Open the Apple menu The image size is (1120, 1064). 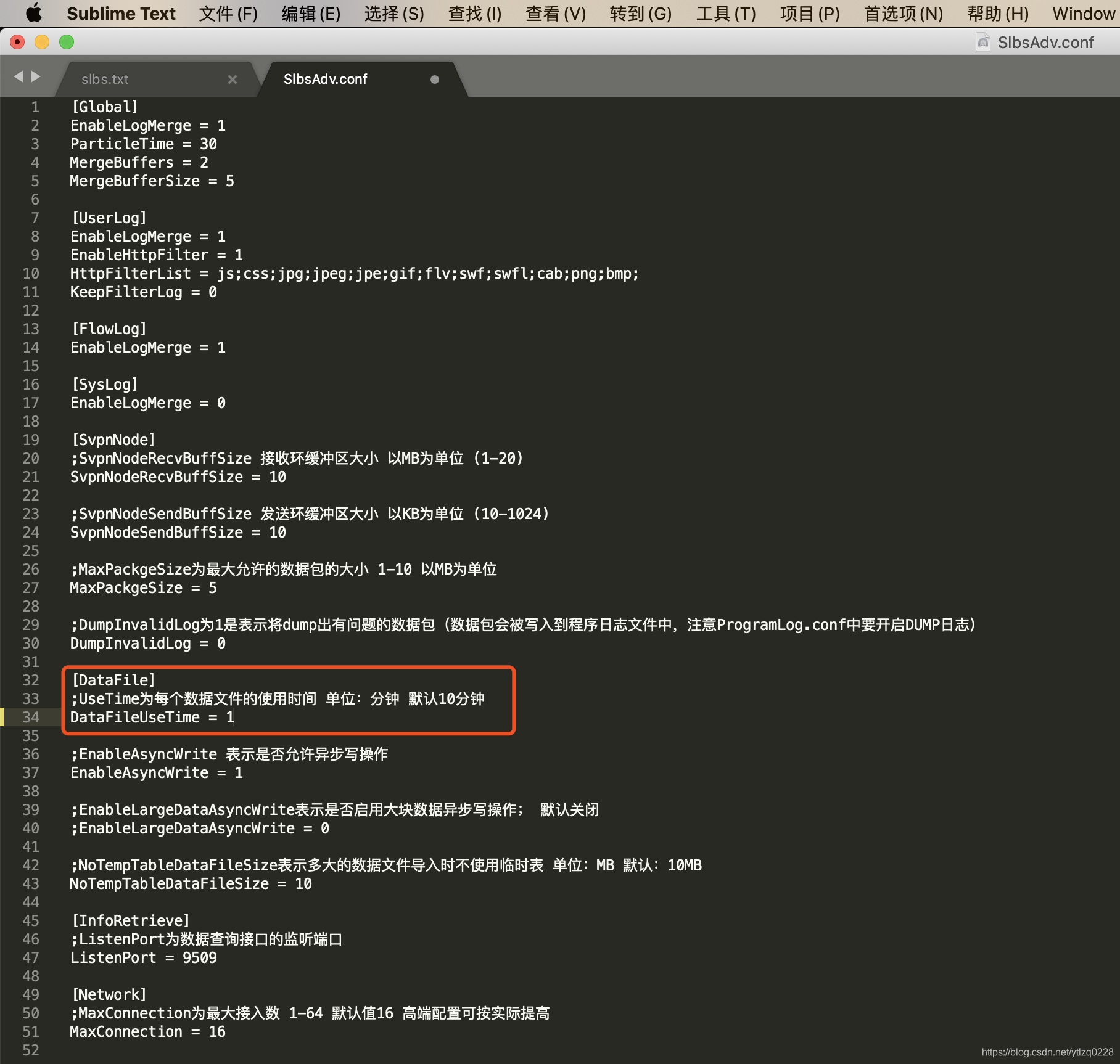click(34, 13)
